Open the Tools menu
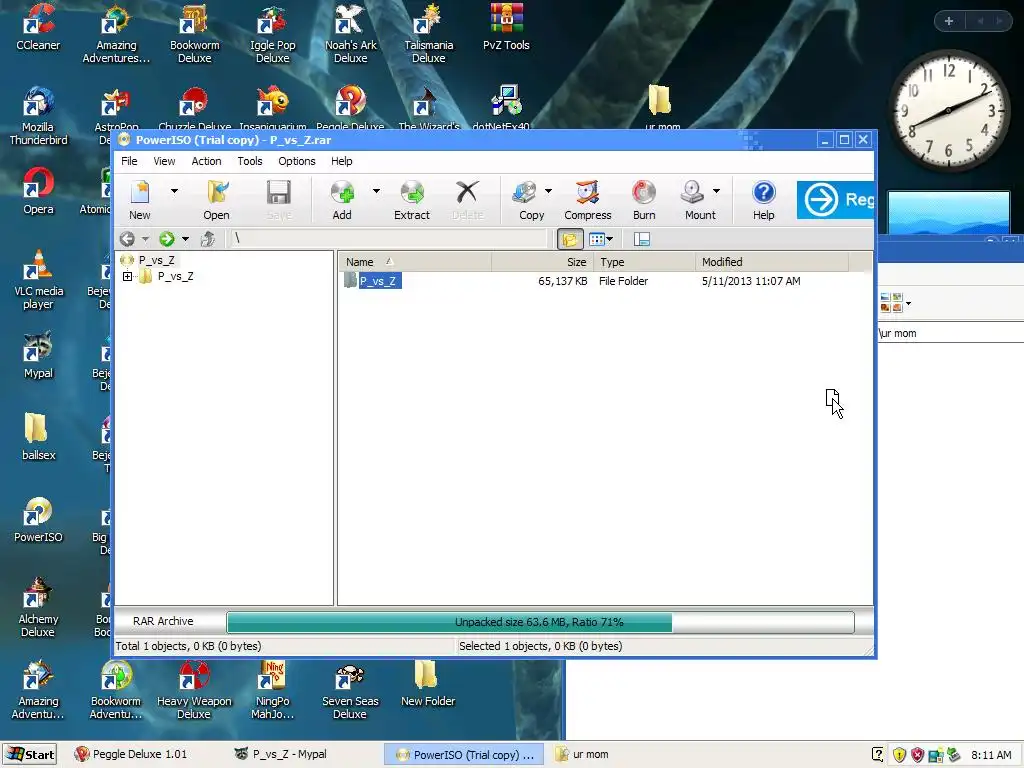1024x768 pixels. click(249, 161)
